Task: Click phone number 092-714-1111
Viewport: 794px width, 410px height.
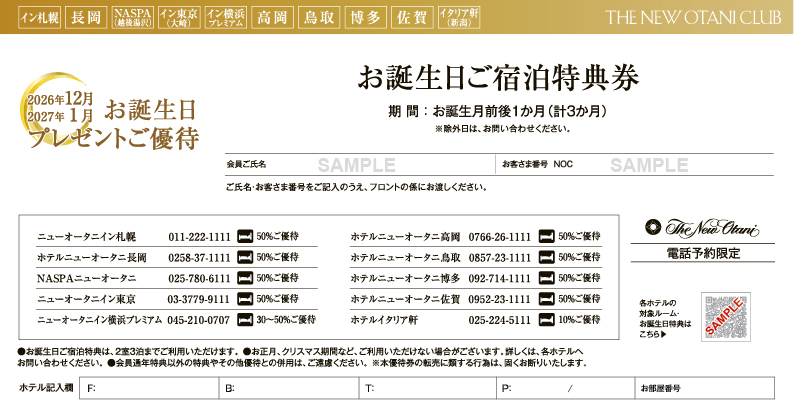Action: click(500, 278)
